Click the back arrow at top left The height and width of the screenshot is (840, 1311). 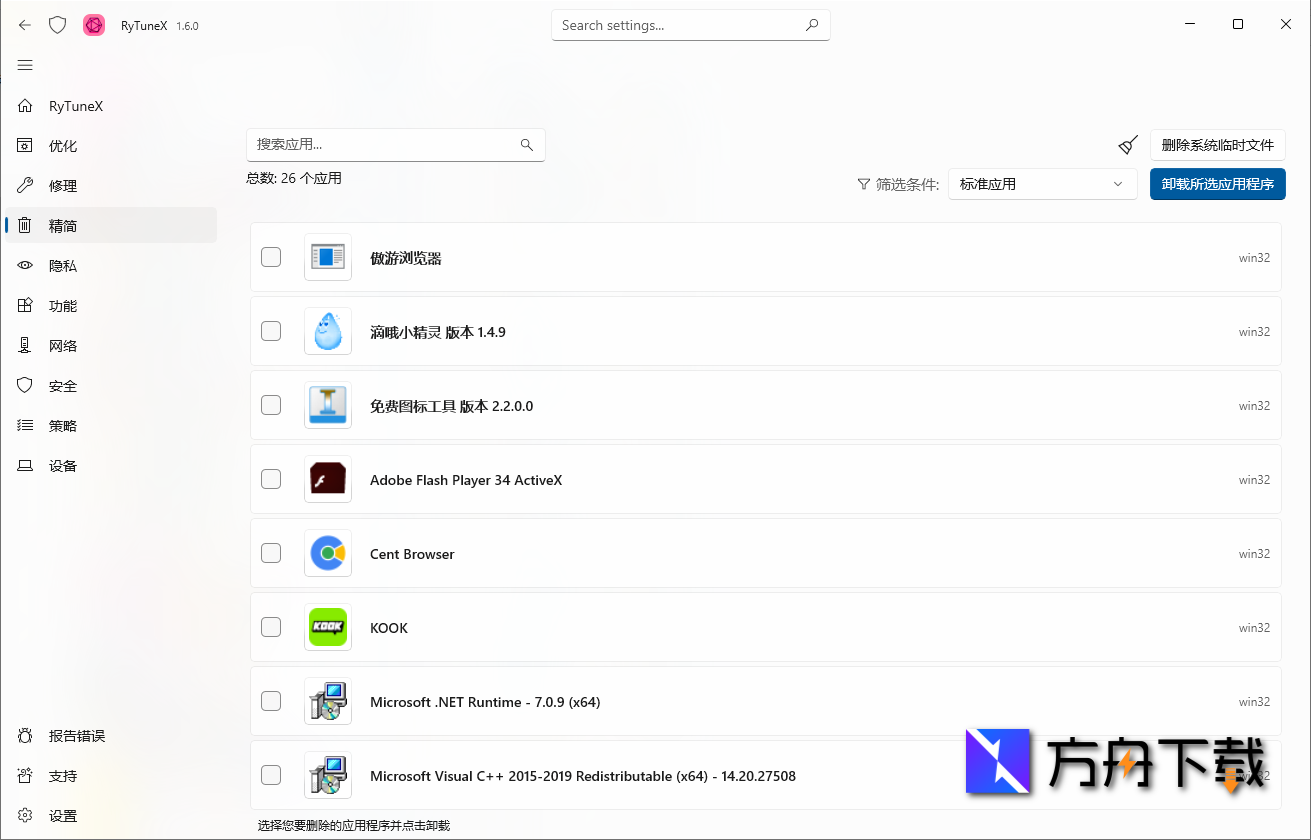point(24,24)
